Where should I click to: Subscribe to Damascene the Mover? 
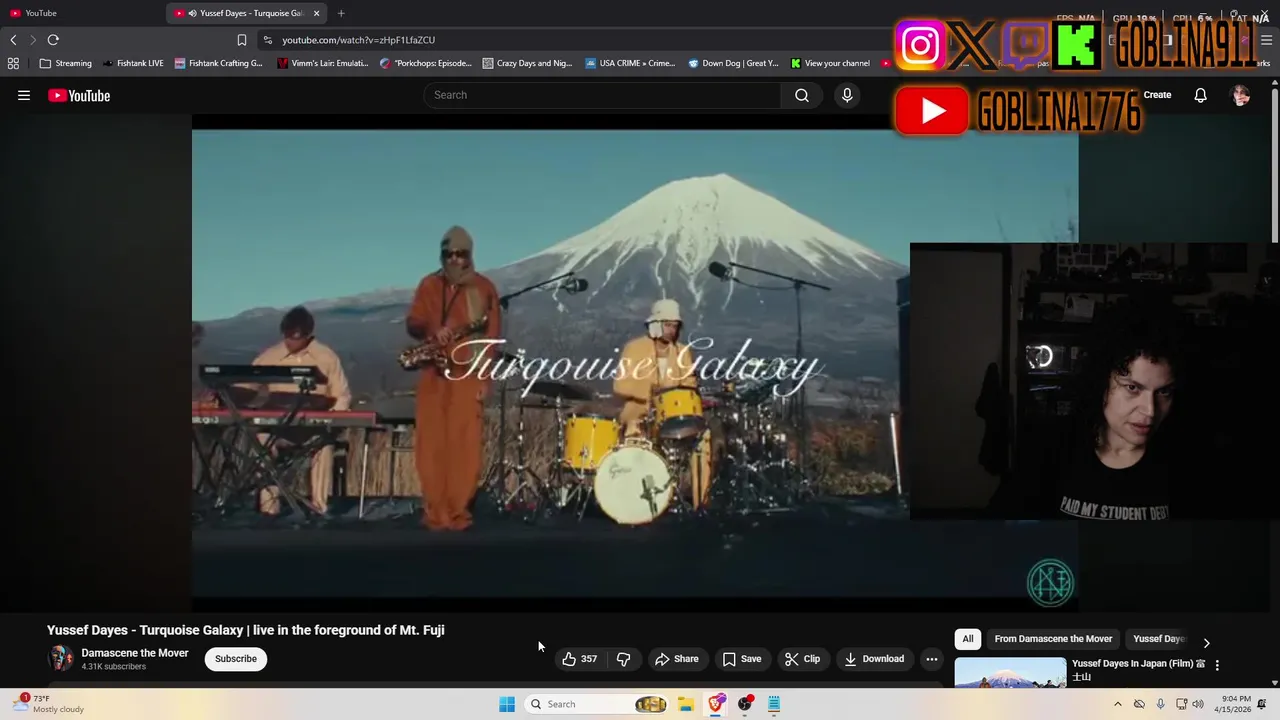coord(236,659)
